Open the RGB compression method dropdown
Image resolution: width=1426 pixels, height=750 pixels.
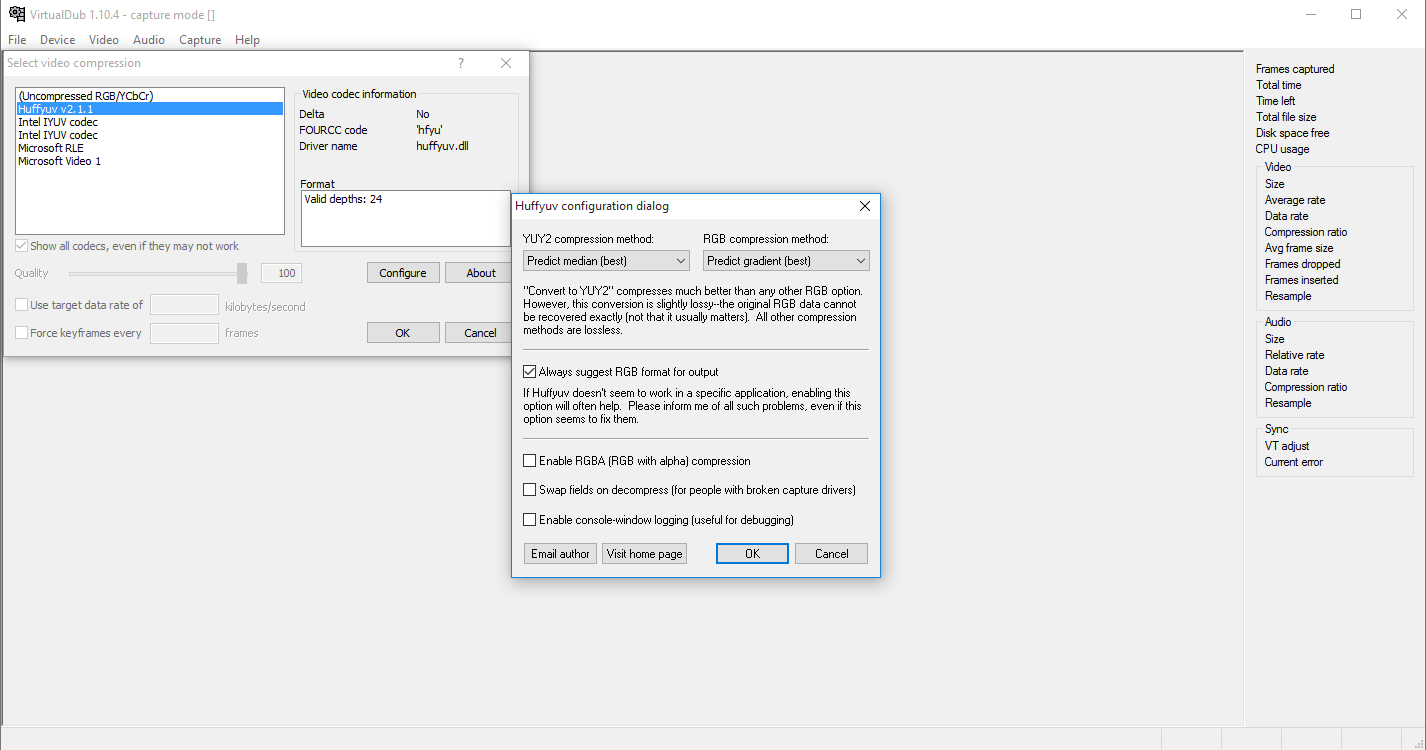(x=786, y=261)
